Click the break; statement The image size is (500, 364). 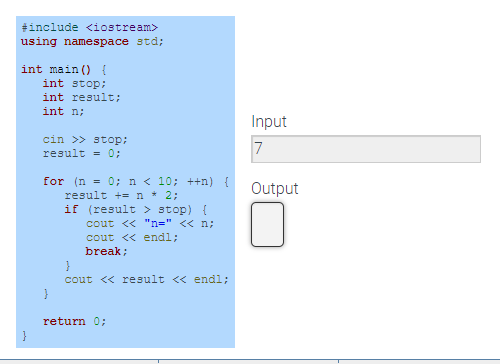(106, 251)
